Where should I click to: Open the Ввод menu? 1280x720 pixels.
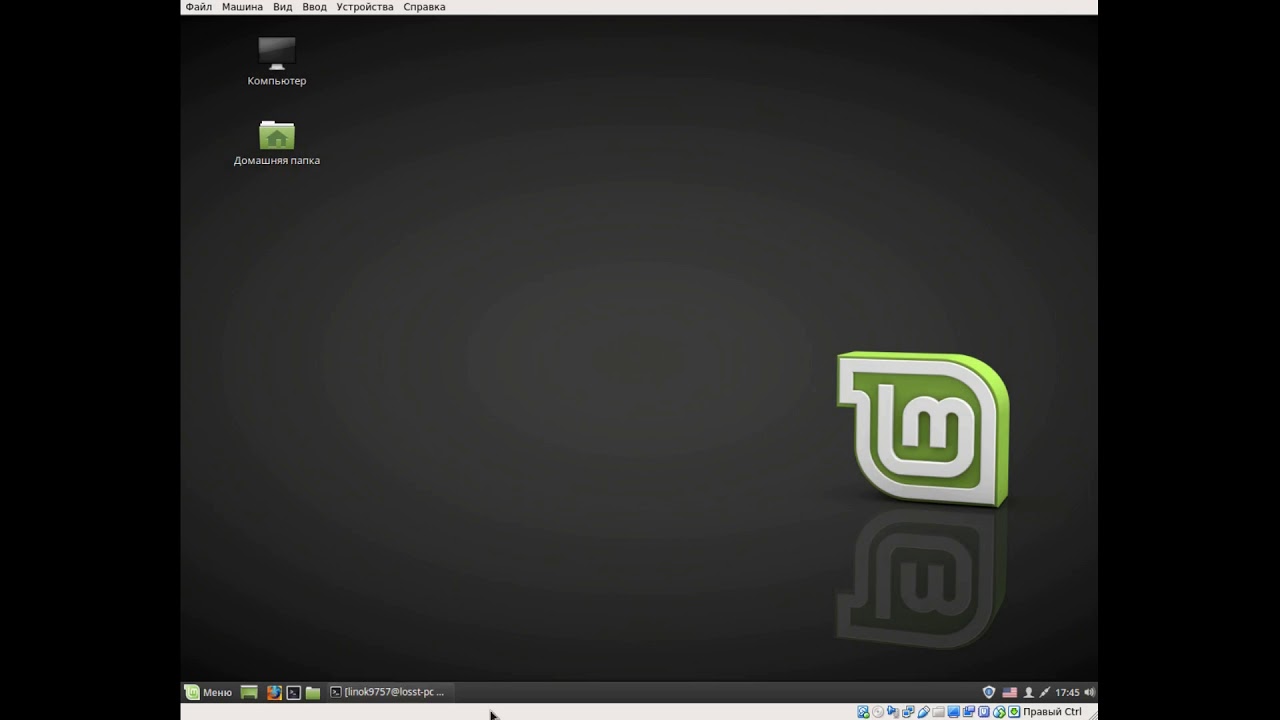314,7
